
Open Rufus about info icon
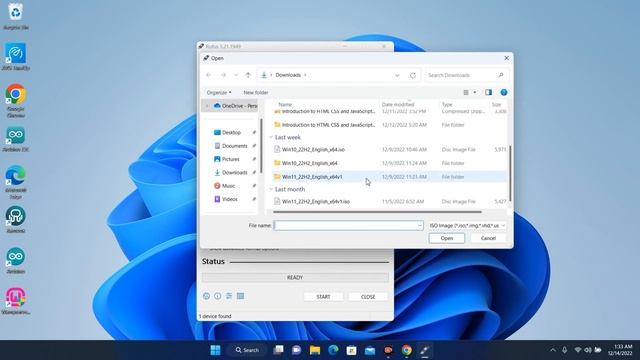tap(218, 296)
